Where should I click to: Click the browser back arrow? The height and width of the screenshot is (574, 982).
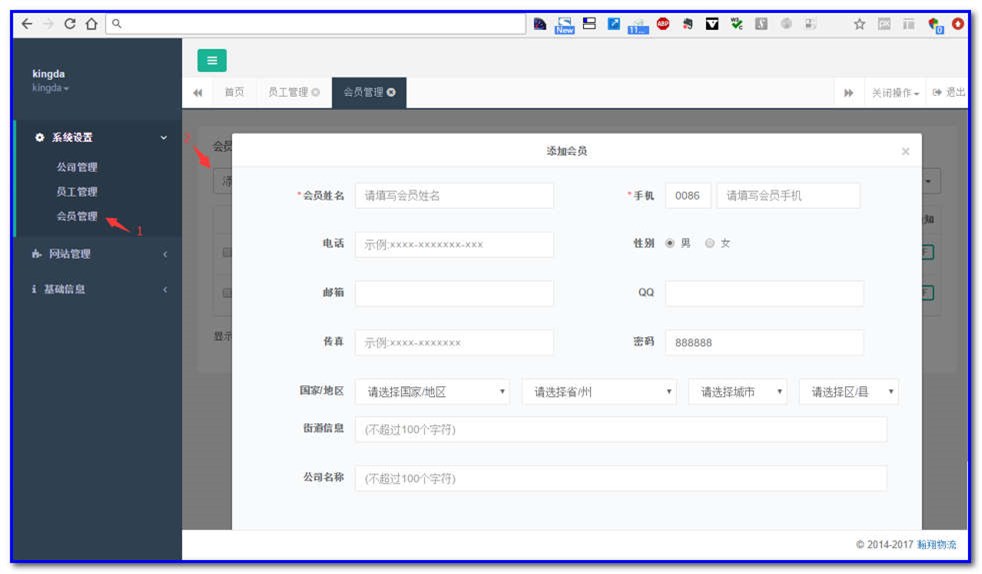(26, 24)
